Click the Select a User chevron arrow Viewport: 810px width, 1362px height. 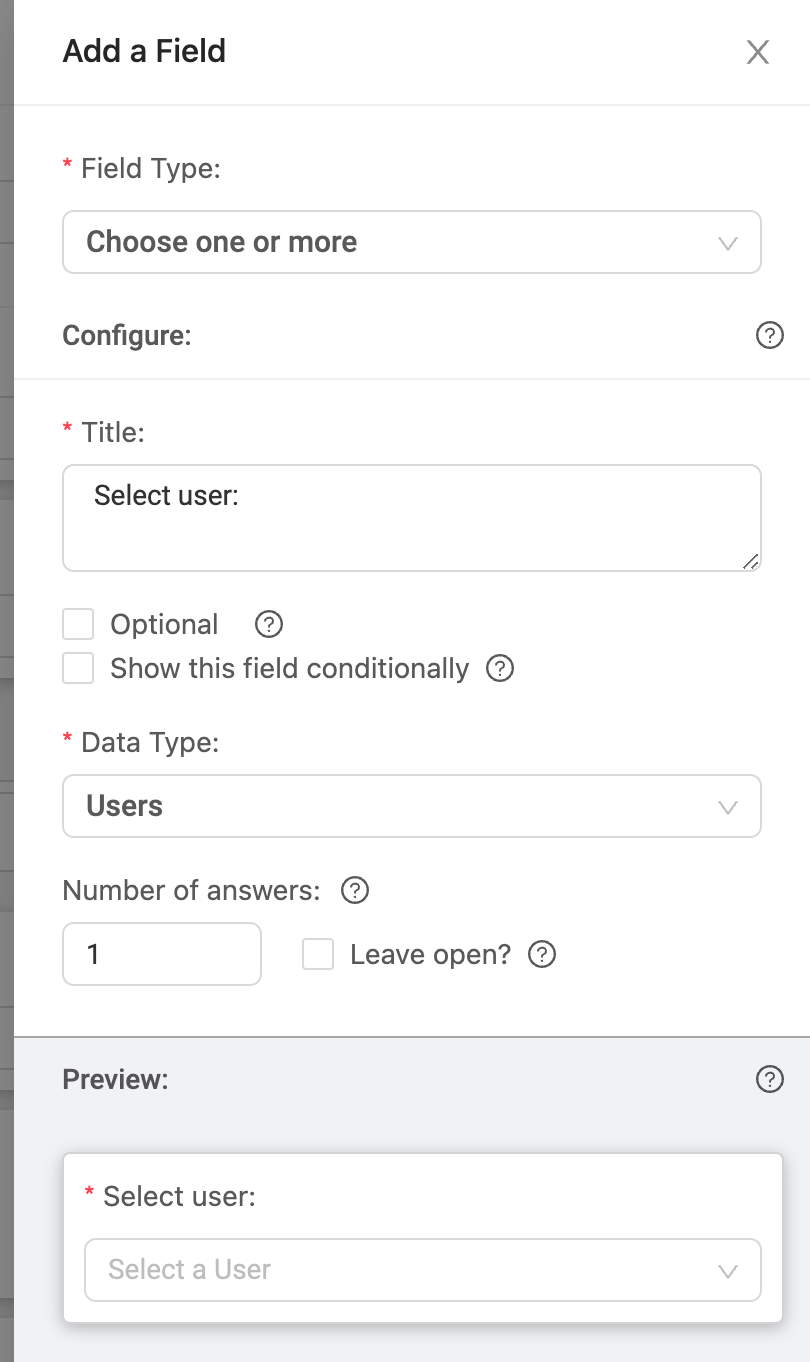point(728,1271)
